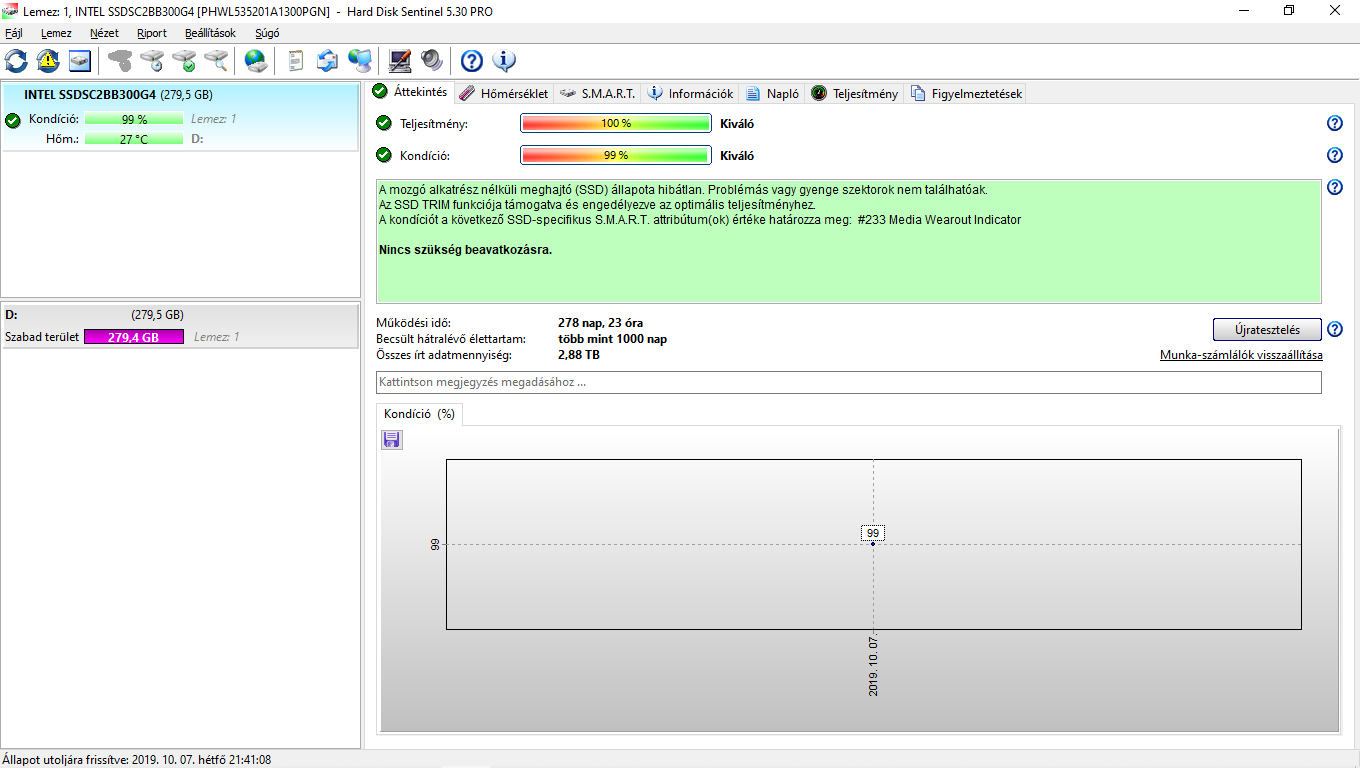Screen dimensions: 1360x768
Task: Click the comment field Kattintson megjegyzés megadásához
Action: (x=849, y=382)
